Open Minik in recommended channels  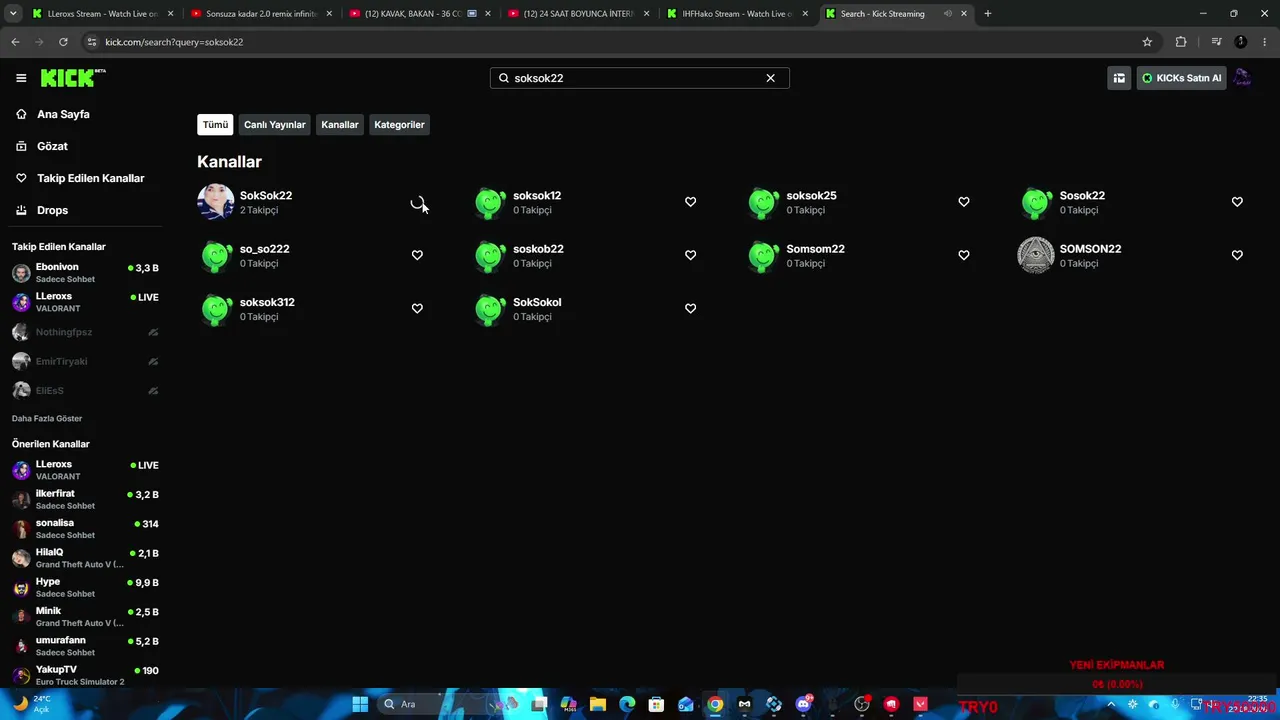[85, 616]
